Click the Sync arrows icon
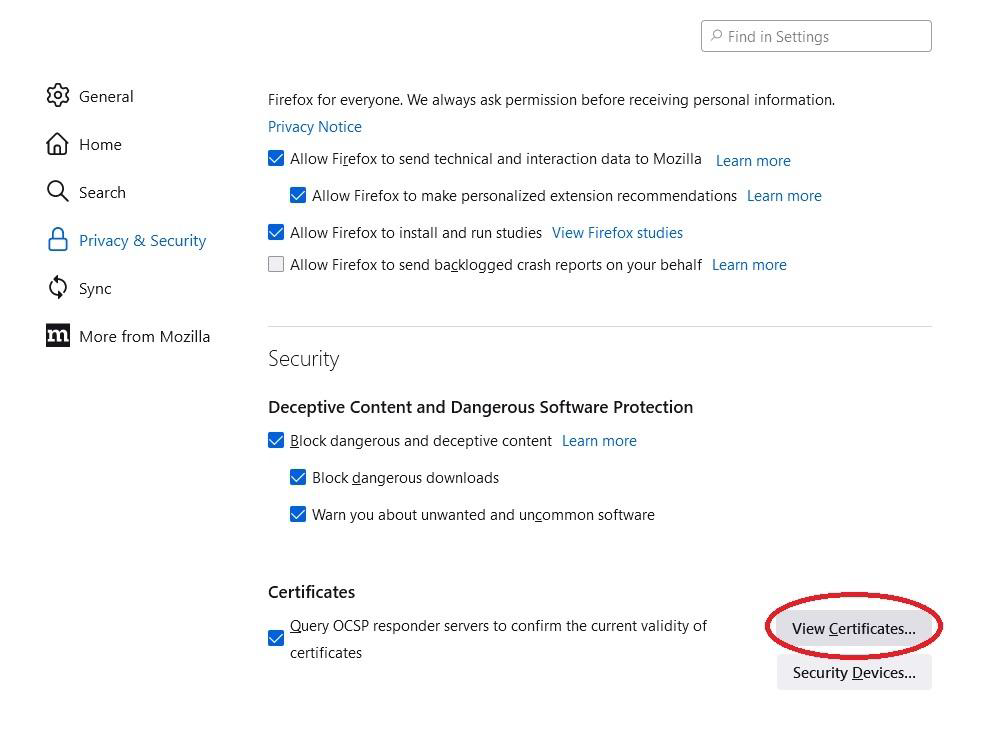This screenshot has height=734, width=1004. click(x=58, y=288)
